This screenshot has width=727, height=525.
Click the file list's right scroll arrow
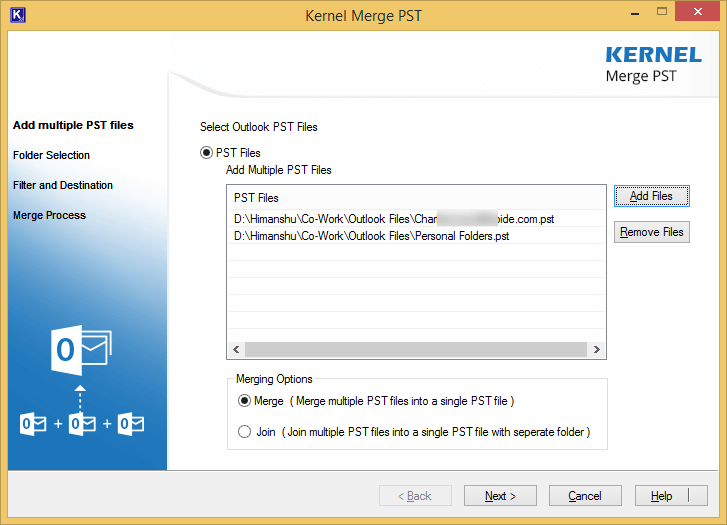click(x=597, y=349)
